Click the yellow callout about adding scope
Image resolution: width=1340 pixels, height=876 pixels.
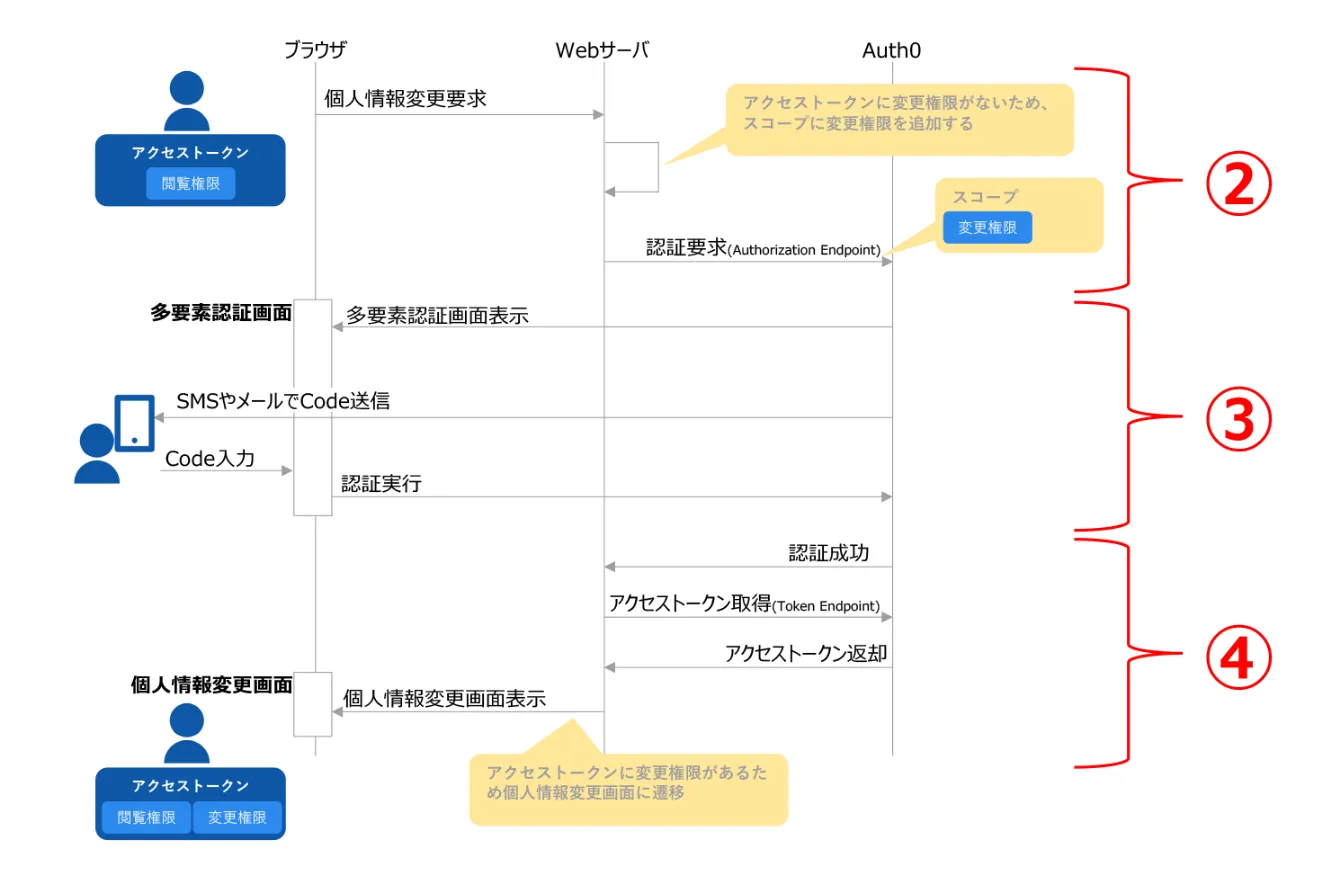pyautogui.click(x=899, y=118)
